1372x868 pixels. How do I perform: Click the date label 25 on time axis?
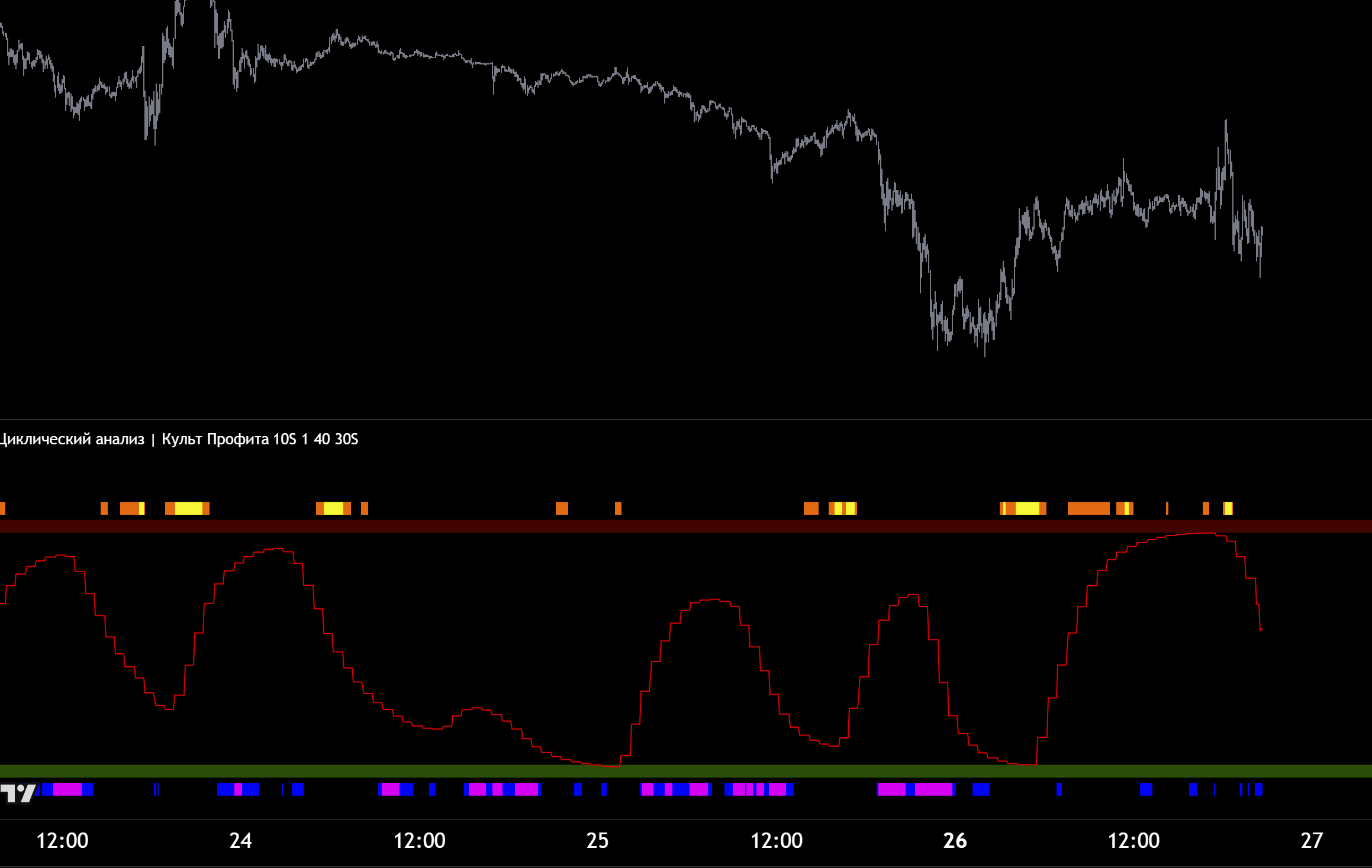tap(597, 840)
